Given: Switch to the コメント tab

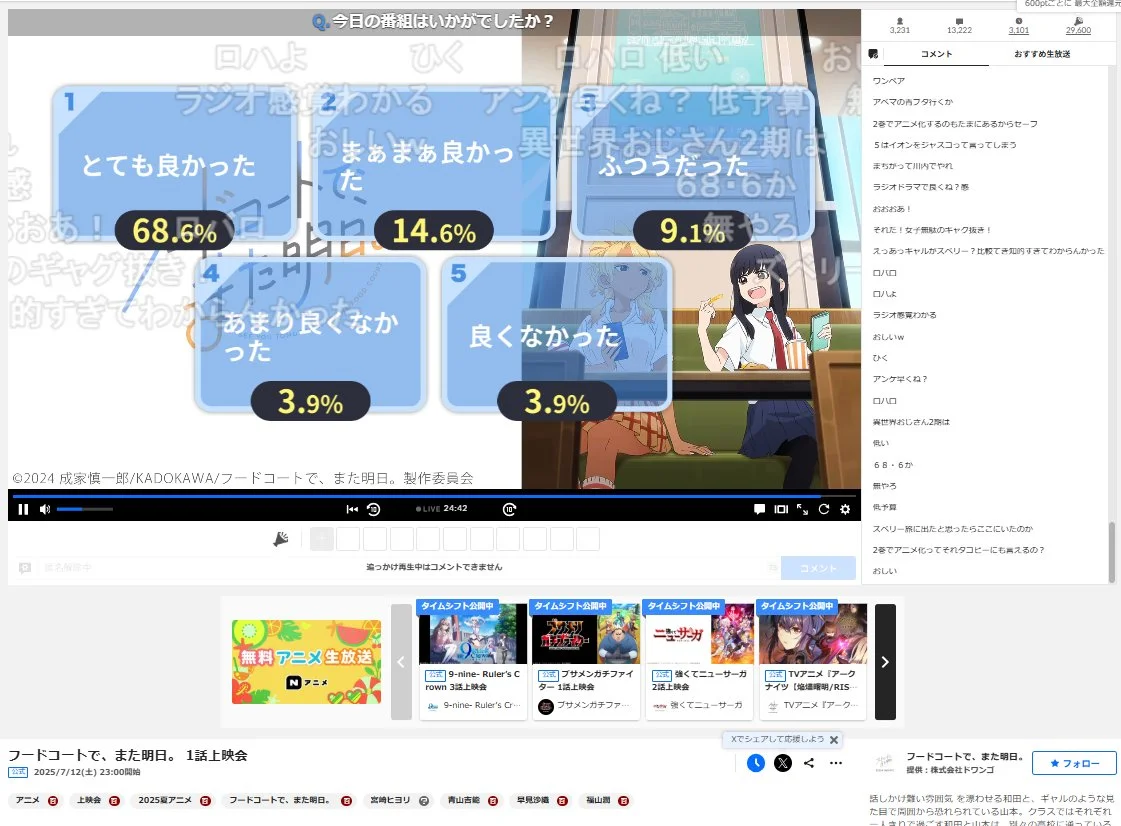Looking at the screenshot, I should 937,54.
